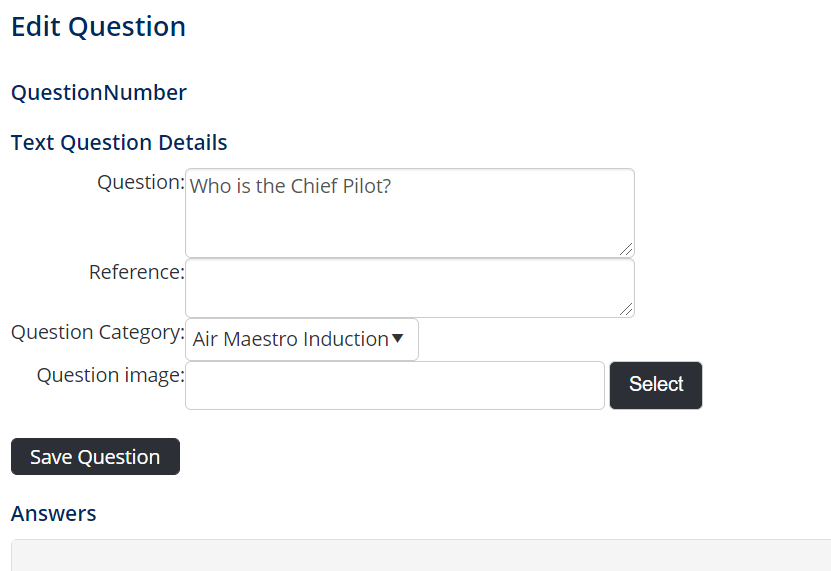Viewport: 831px width, 571px height.
Task: Click the Reference box resize handle
Action: click(626, 310)
